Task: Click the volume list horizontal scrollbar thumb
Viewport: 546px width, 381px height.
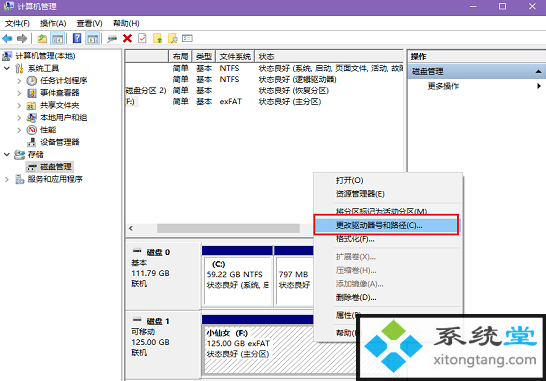Action: click(x=228, y=228)
